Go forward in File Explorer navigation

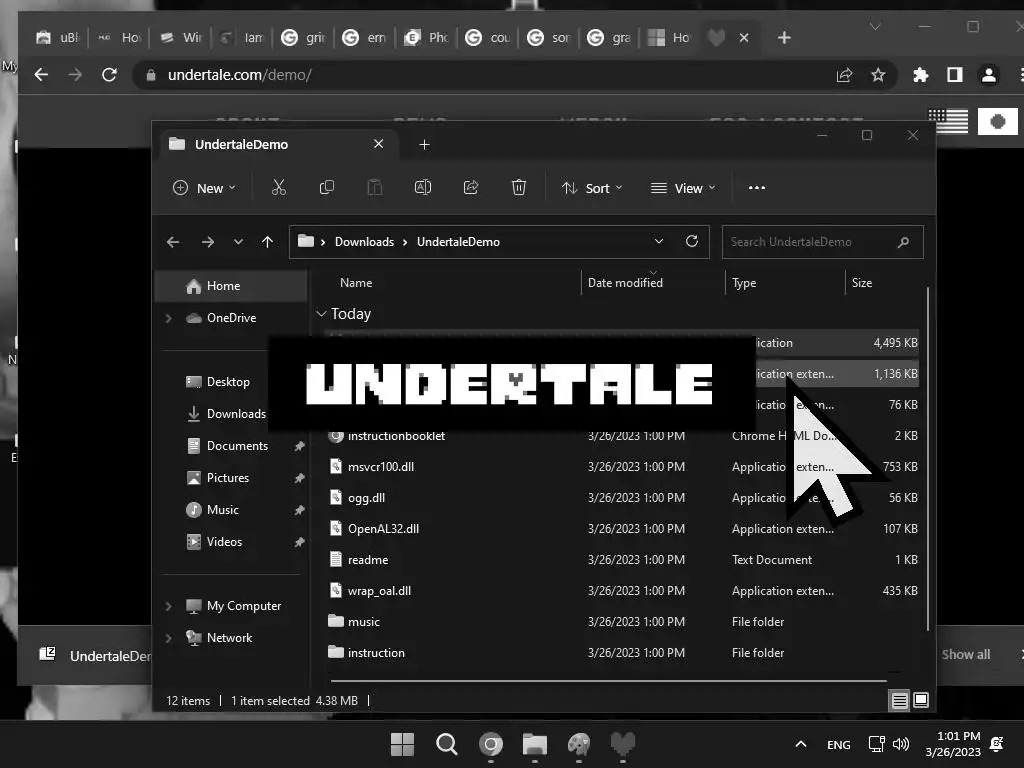[x=208, y=242]
